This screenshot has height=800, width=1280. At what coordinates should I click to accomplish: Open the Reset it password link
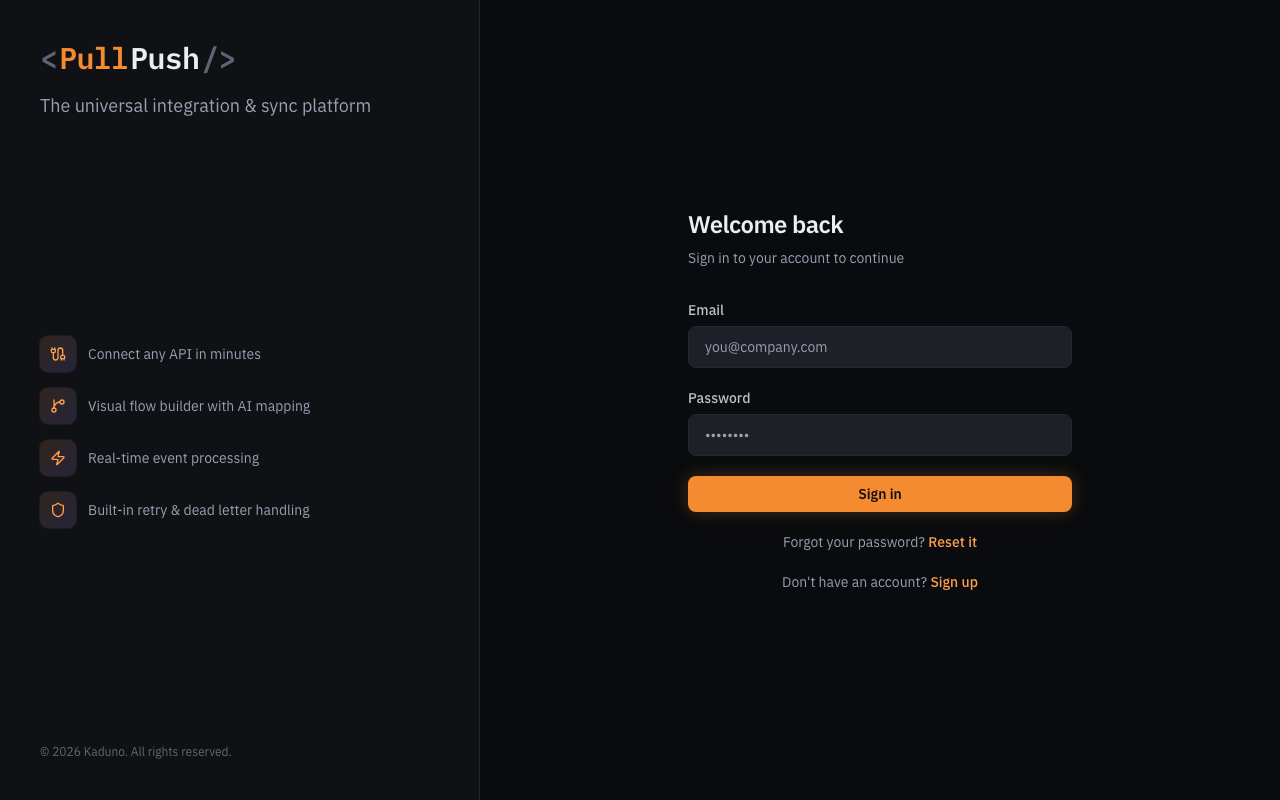pos(952,542)
